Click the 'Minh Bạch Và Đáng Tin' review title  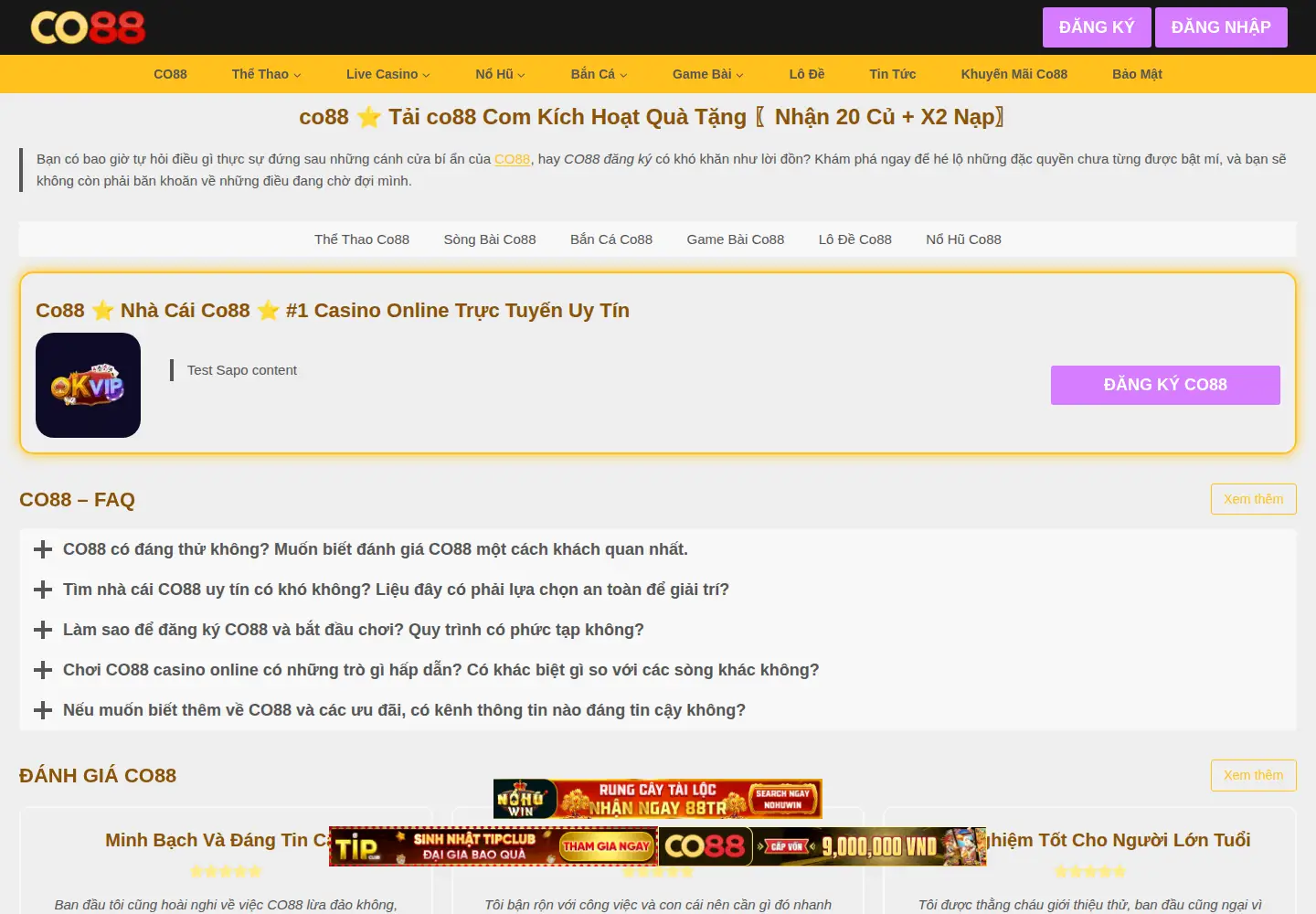217,840
